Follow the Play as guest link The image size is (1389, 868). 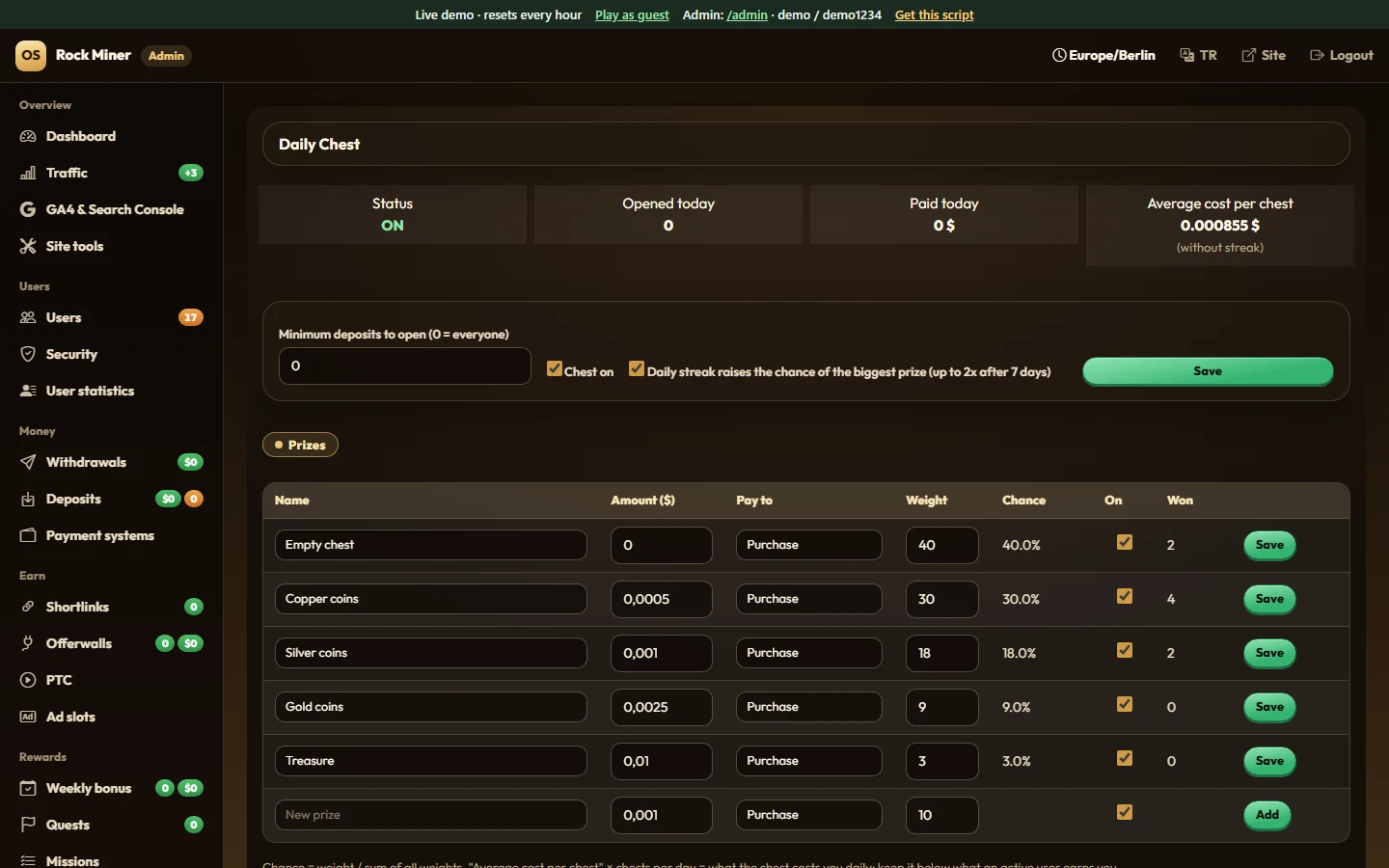[632, 14]
